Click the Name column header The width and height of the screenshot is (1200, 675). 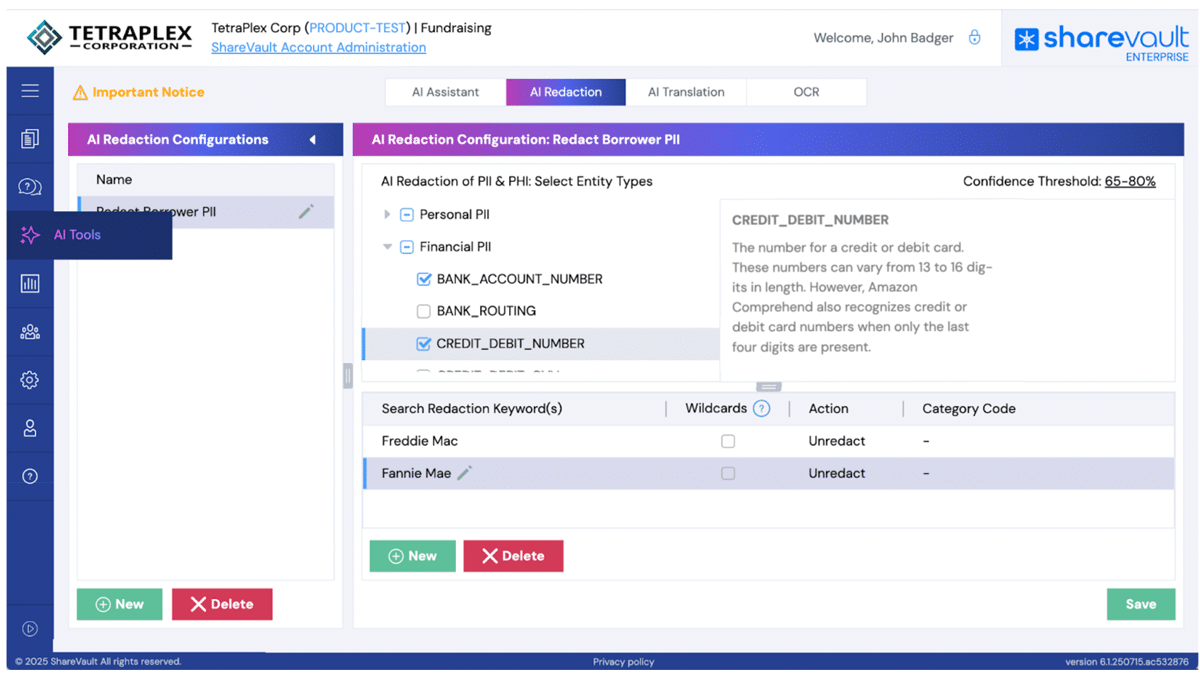point(114,179)
